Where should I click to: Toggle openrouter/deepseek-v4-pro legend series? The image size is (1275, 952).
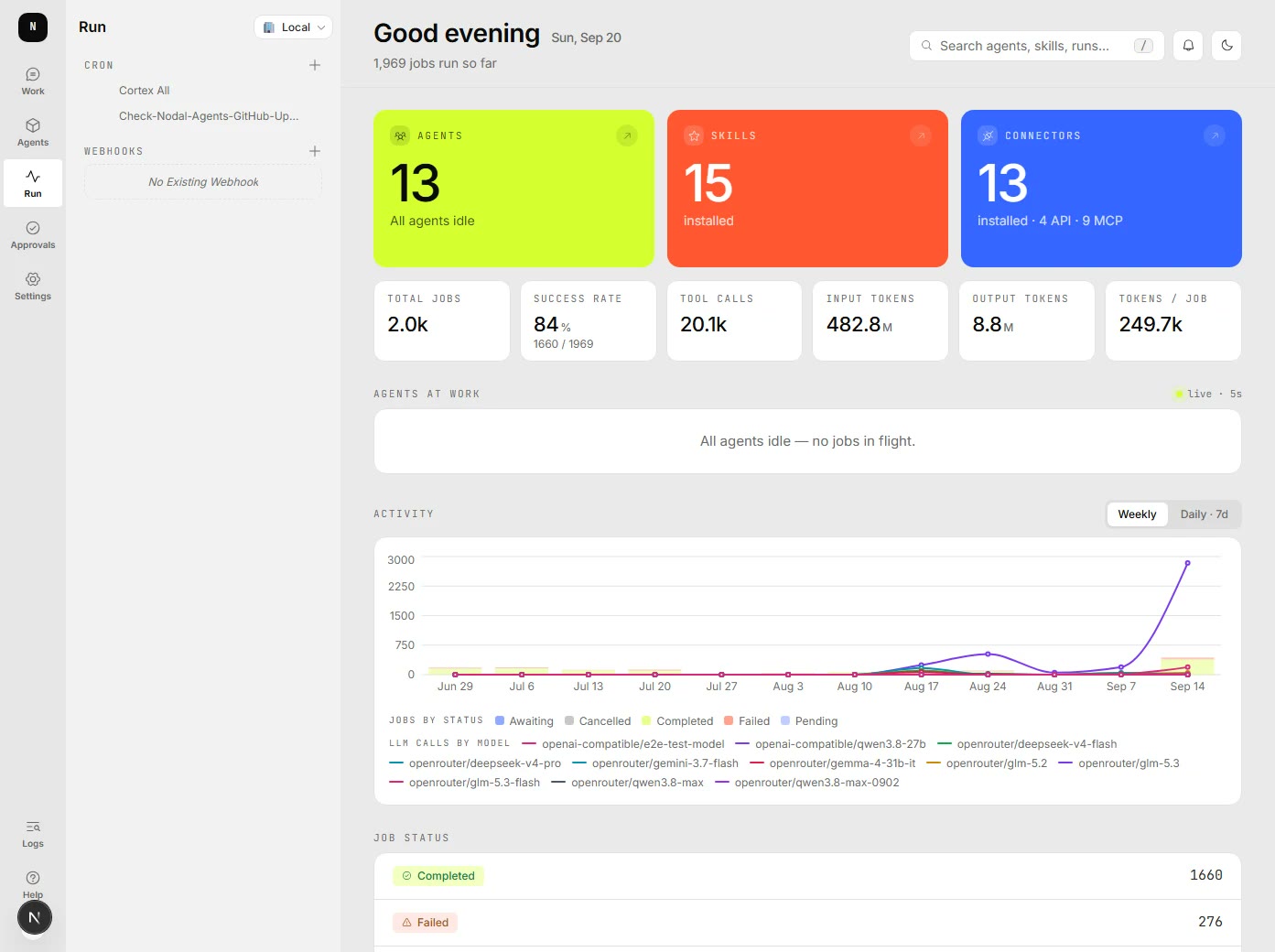pos(475,763)
